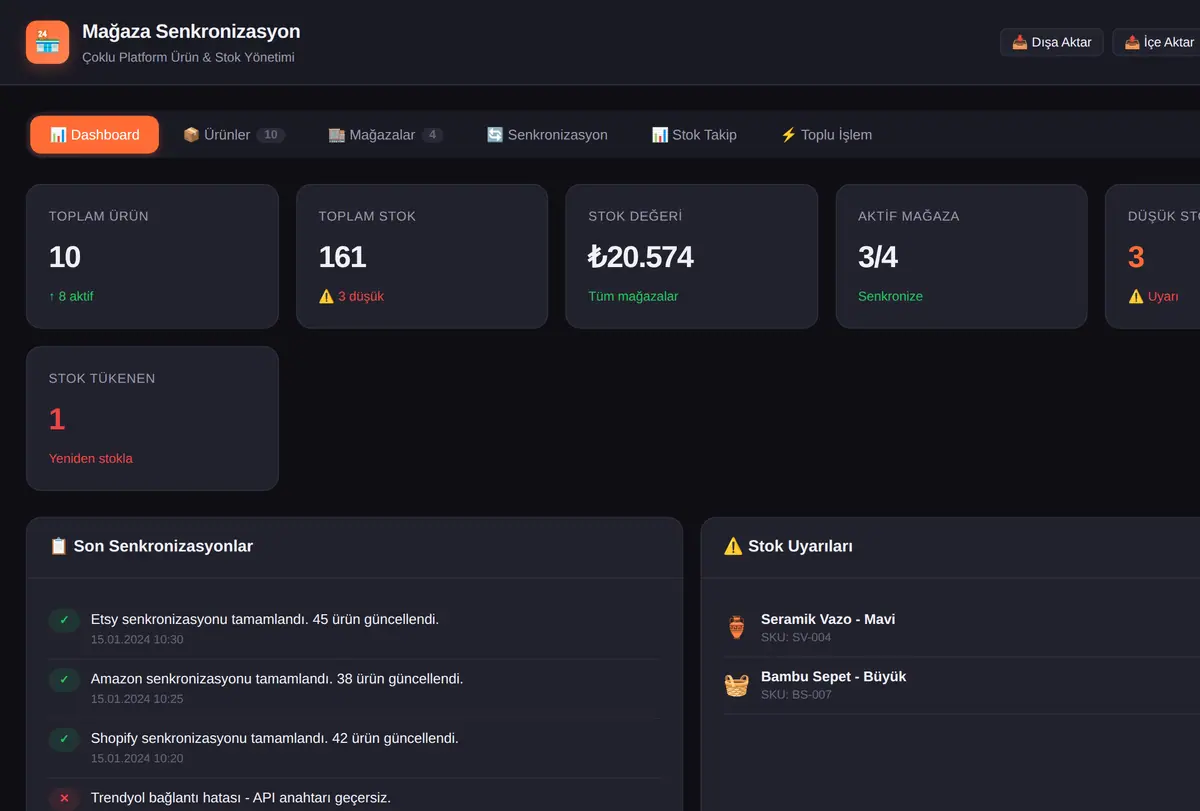Viewport: 1200px width, 811px height.
Task: Click the Seramik Vazo - Mavi product name
Action: tap(828, 619)
